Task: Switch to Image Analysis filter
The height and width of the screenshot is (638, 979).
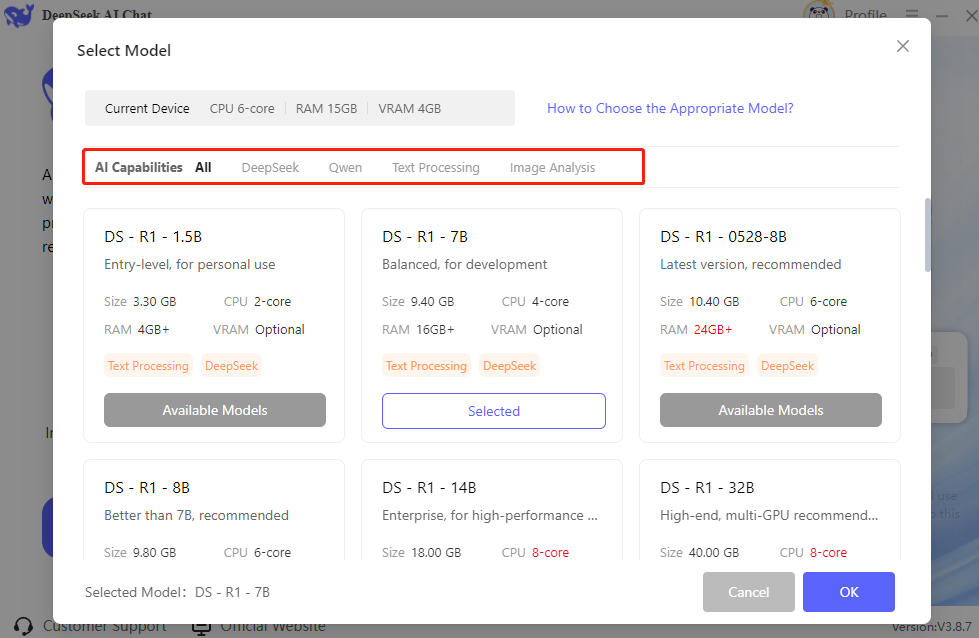Action: point(552,167)
